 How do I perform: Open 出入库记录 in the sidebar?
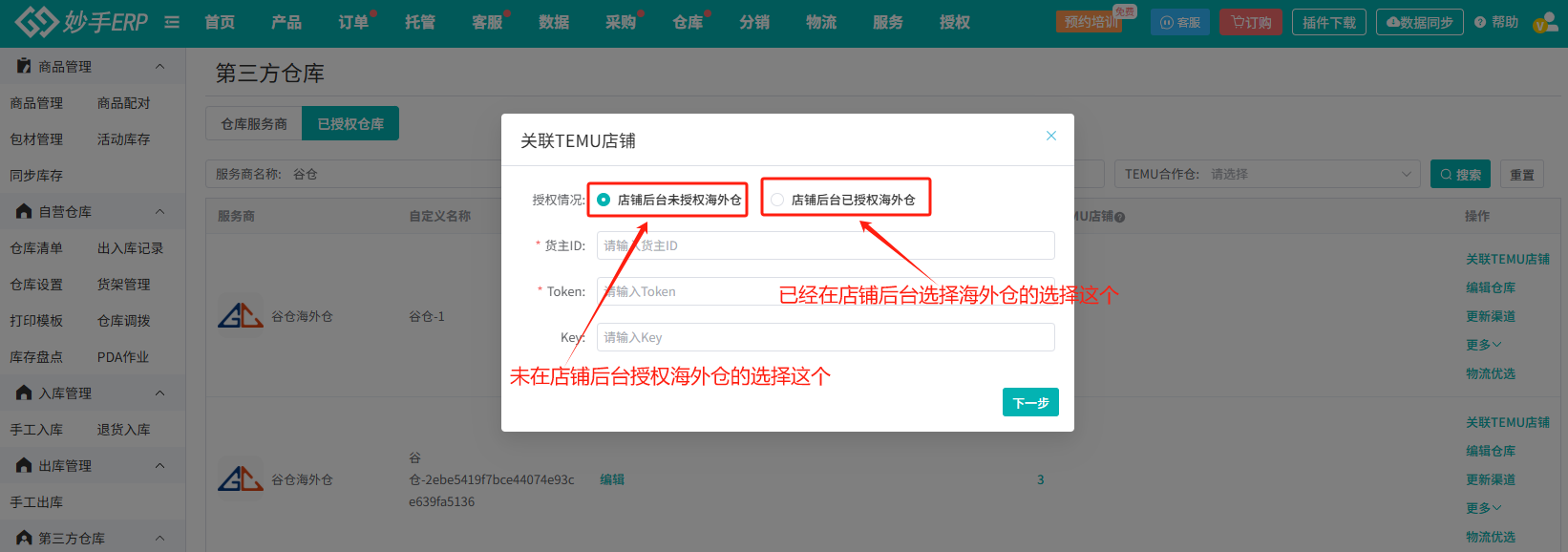tap(131, 247)
